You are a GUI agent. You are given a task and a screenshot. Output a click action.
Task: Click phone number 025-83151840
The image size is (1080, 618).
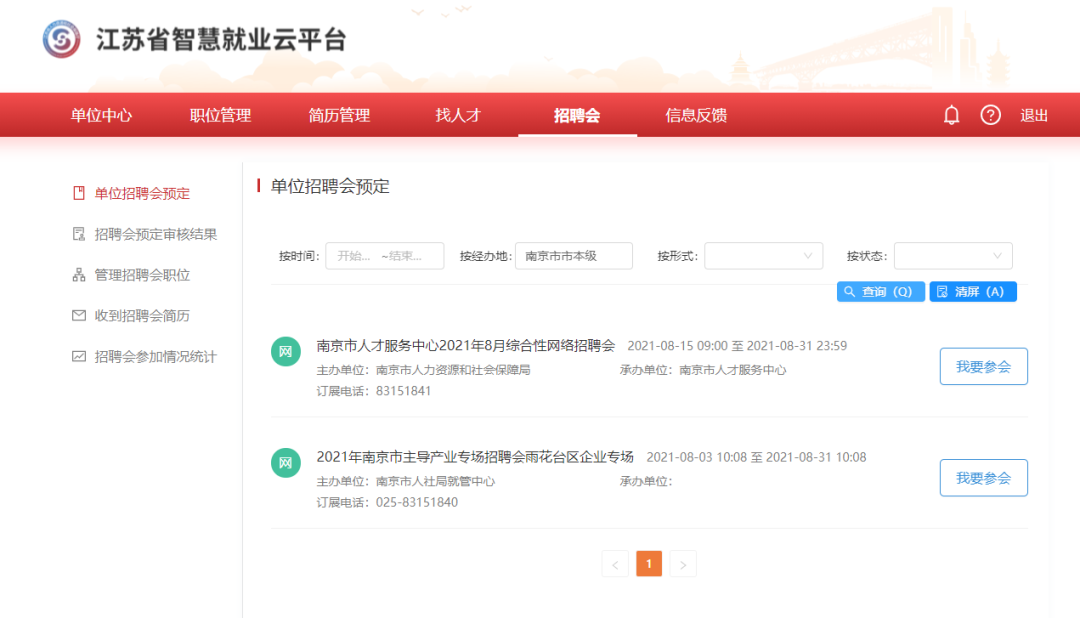417,502
